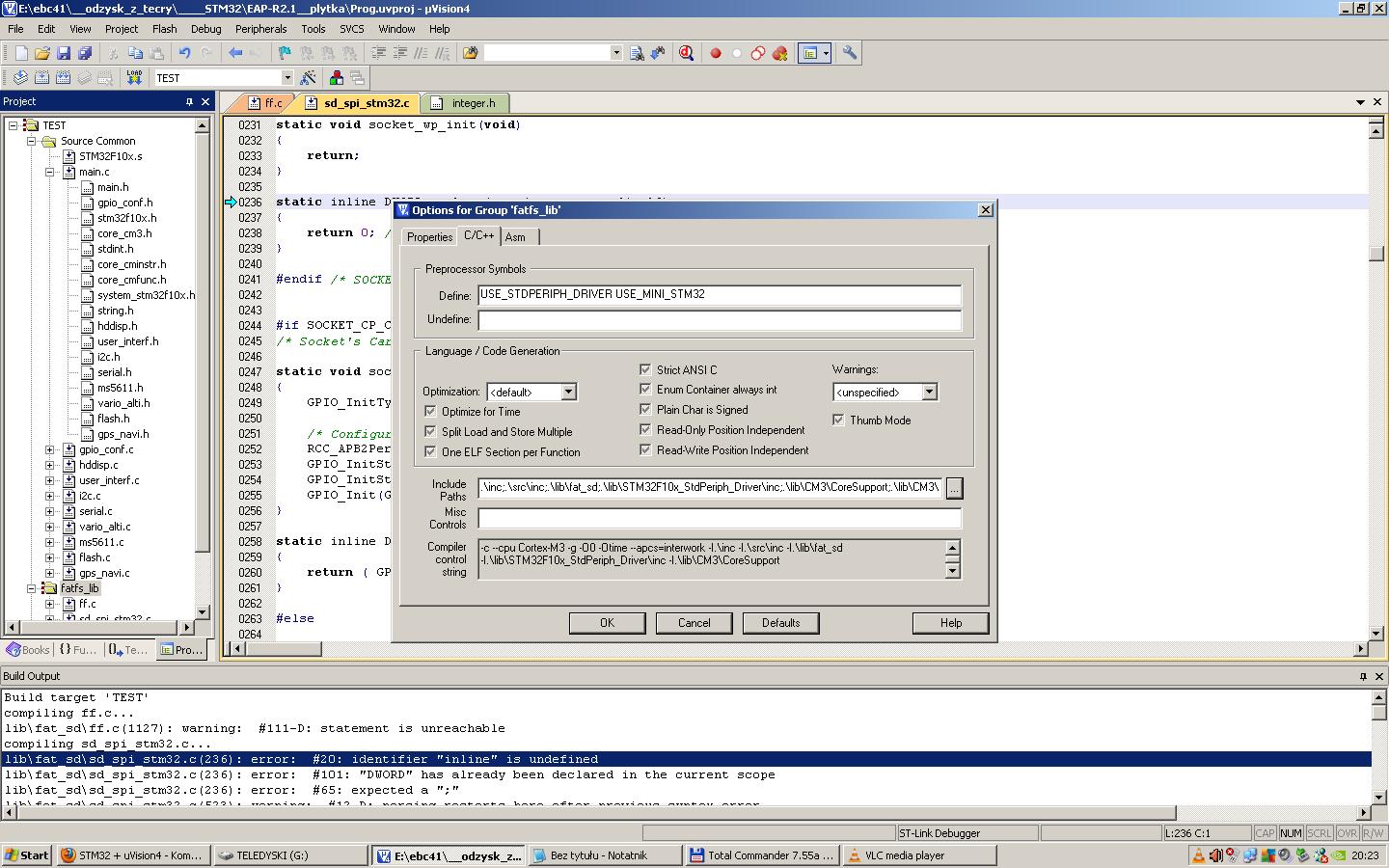Viewport: 1389px width, 868px height.
Task: Toggle One ELF Section per Function checkbox
Action: click(430, 451)
